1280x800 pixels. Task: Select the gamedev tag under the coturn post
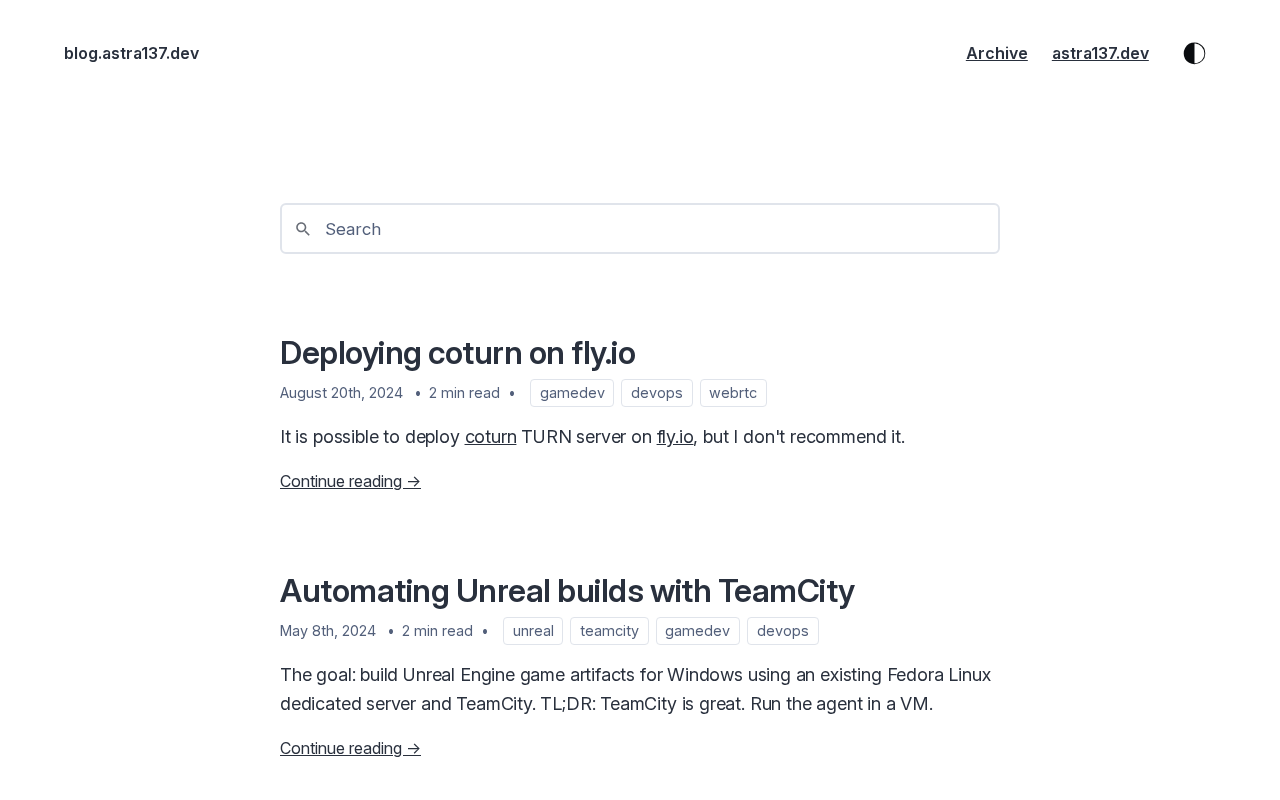(x=572, y=393)
